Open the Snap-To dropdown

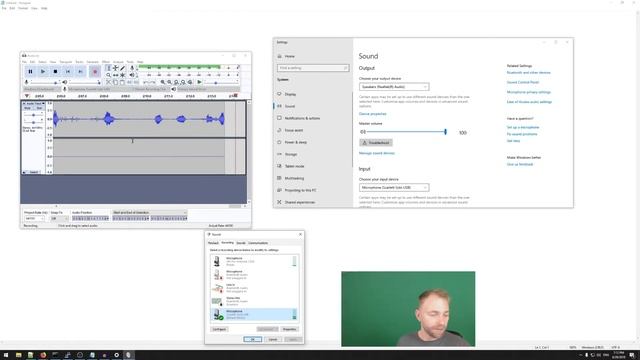tap(59, 219)
